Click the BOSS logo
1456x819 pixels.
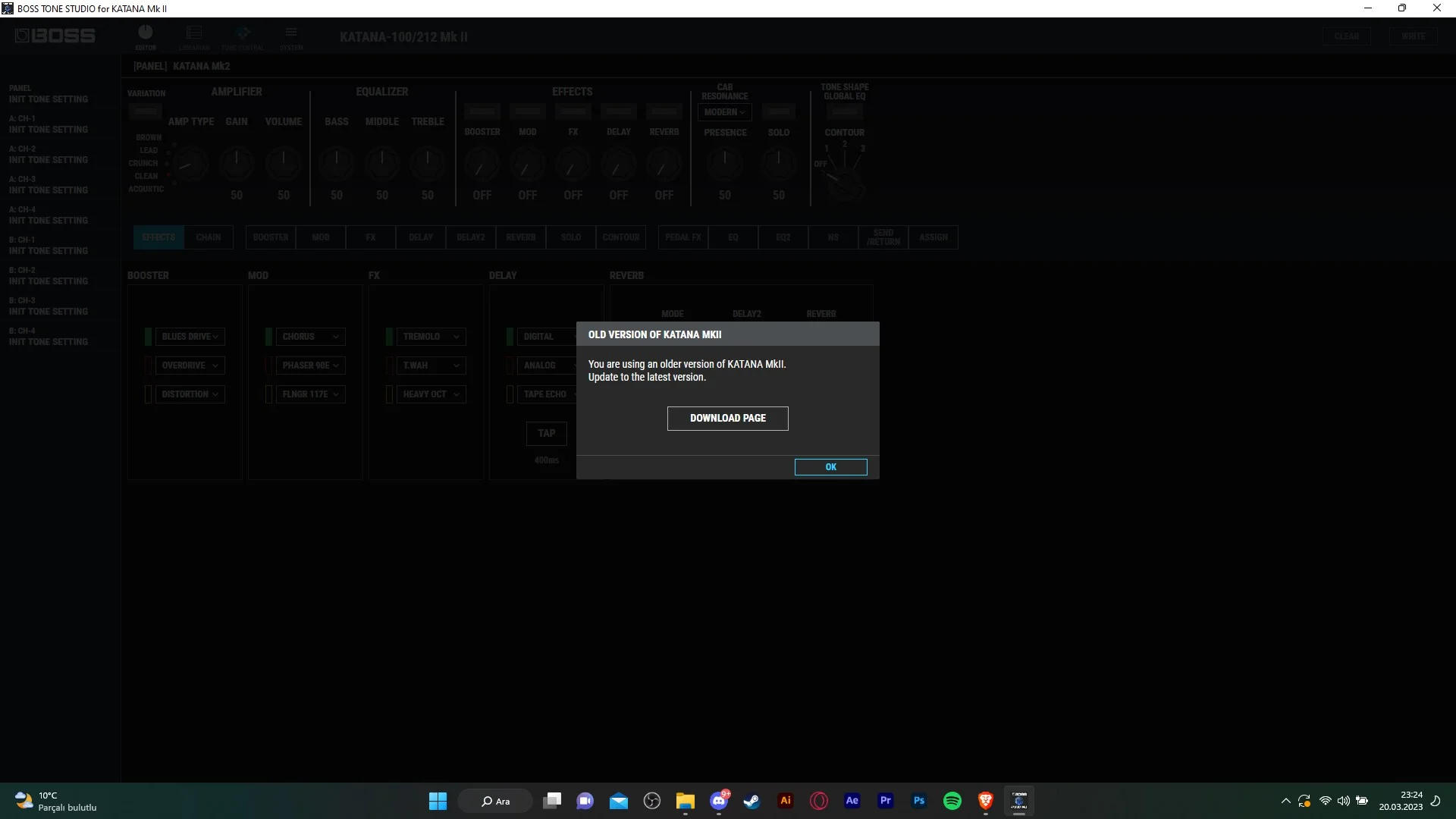pyautogui.click(x=55, y=36)
